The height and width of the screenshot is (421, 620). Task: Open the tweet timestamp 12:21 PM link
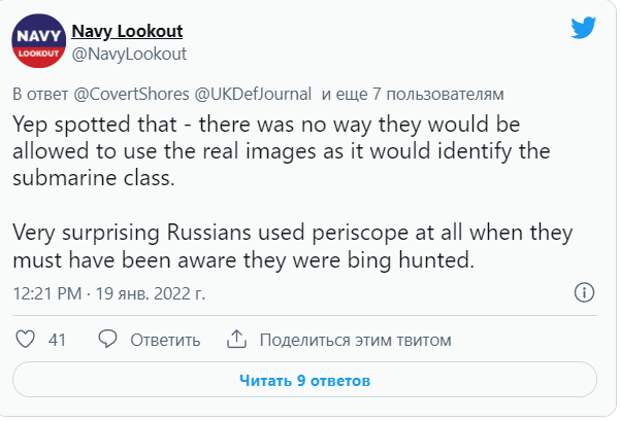point(47,294)
